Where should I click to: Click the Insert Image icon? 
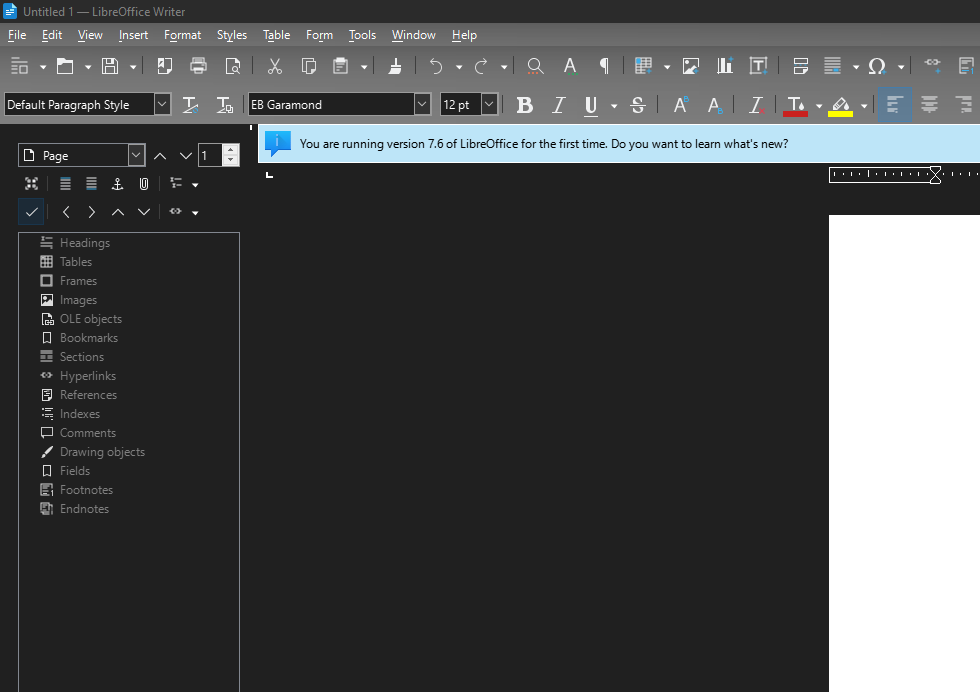691,66
